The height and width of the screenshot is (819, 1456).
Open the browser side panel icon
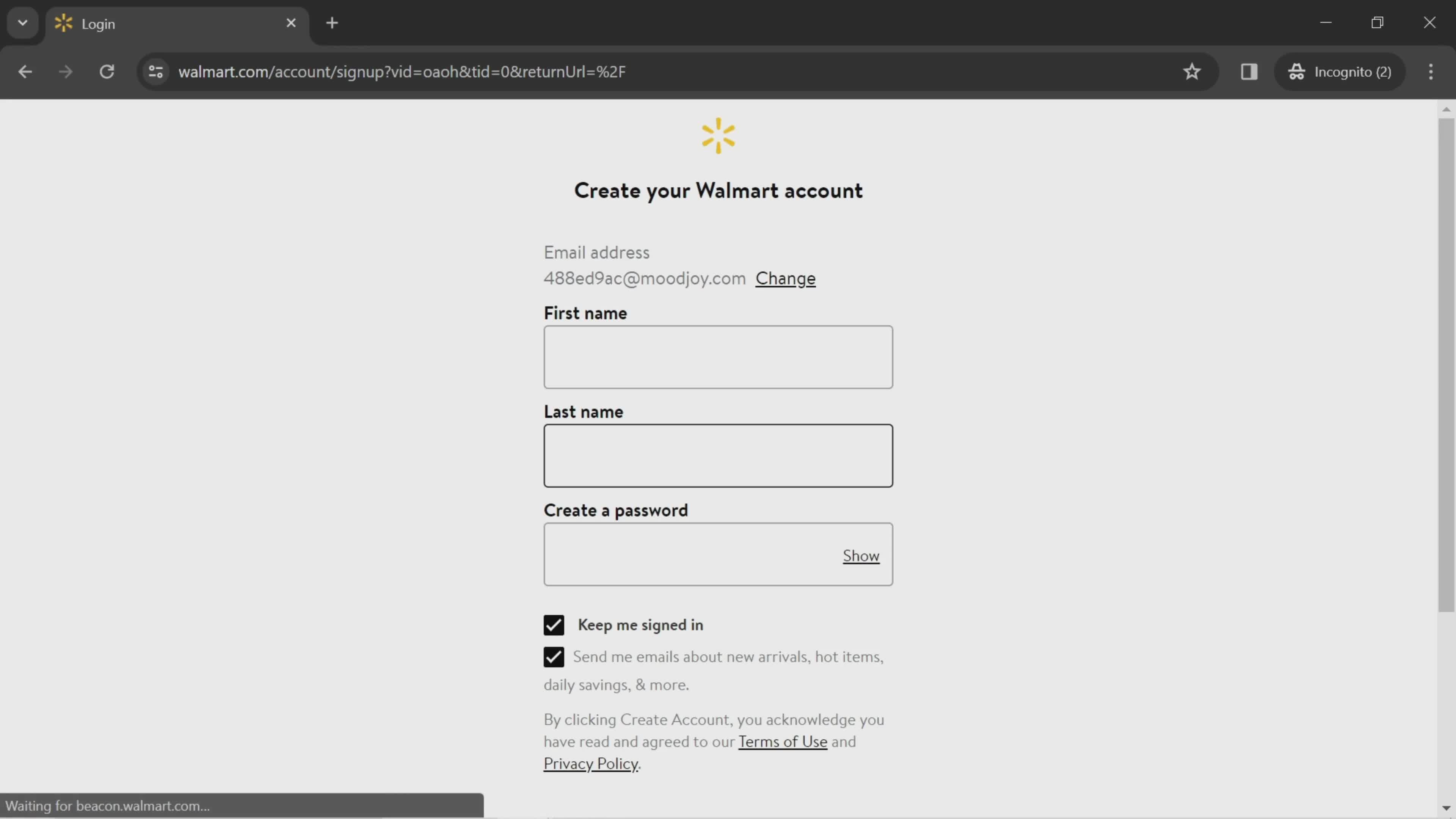coord(1249,72)
